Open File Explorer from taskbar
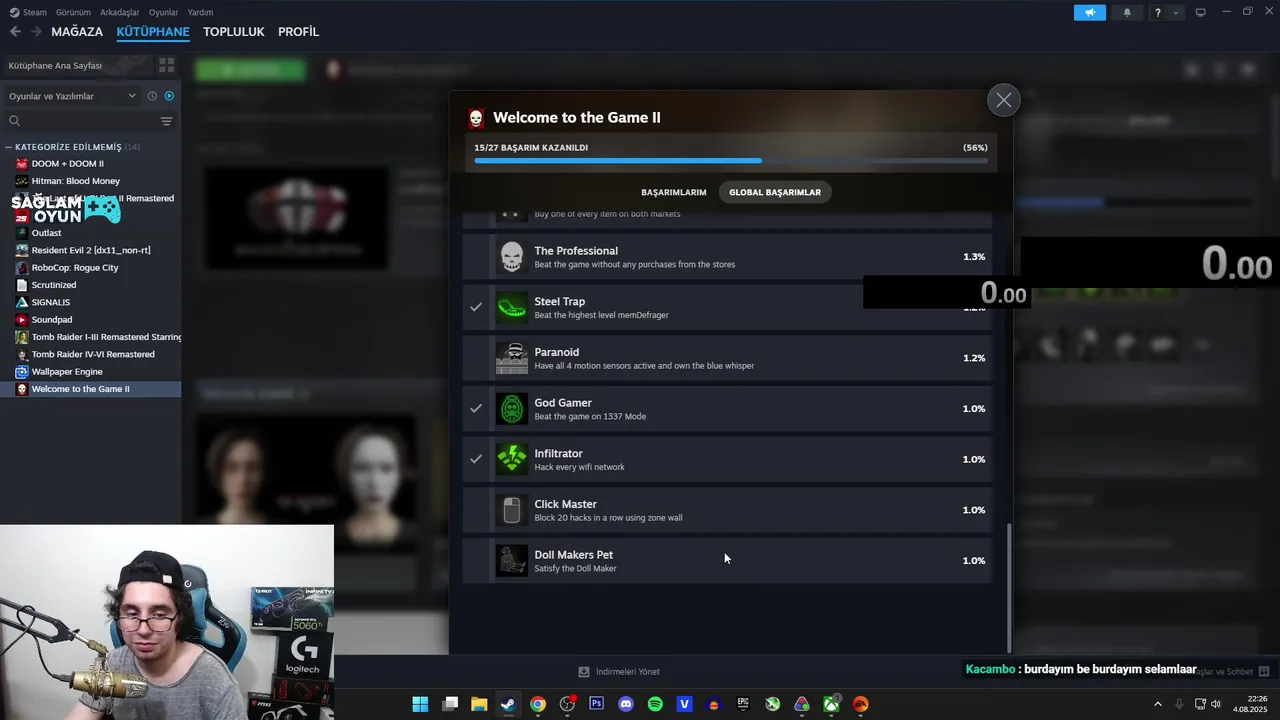 479,704
